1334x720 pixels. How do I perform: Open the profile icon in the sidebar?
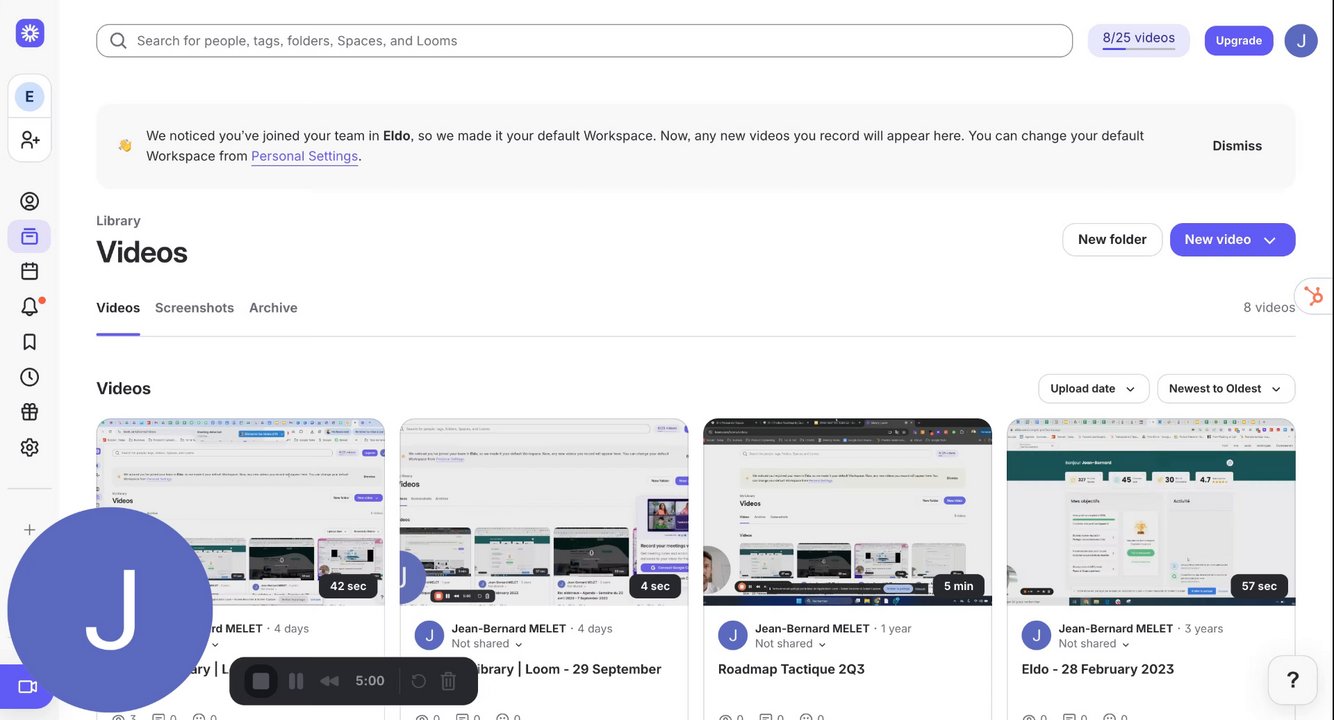point(30,201)
